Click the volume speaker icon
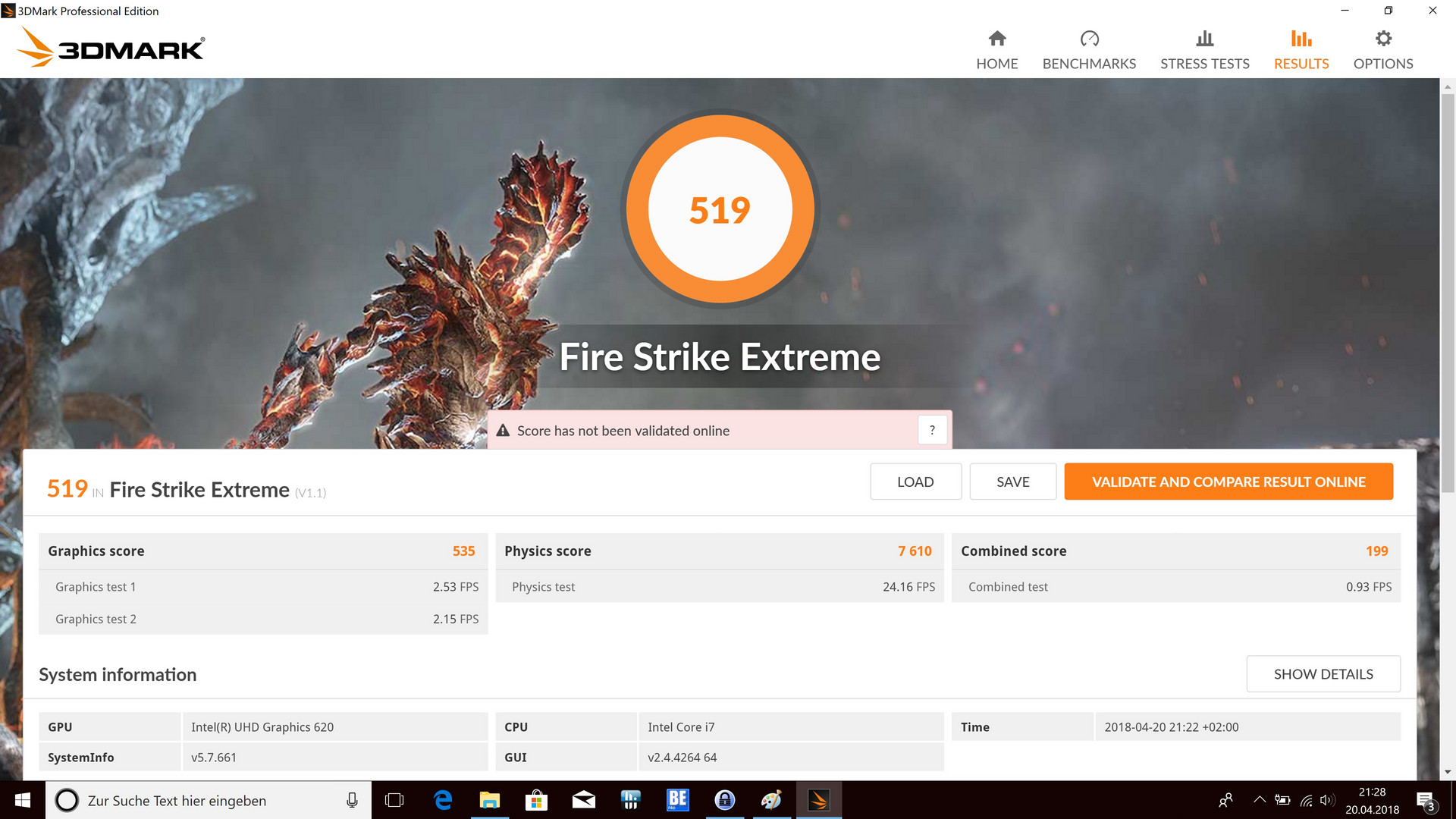This screenshot has height=819, width=1456. coord(1327,800)
